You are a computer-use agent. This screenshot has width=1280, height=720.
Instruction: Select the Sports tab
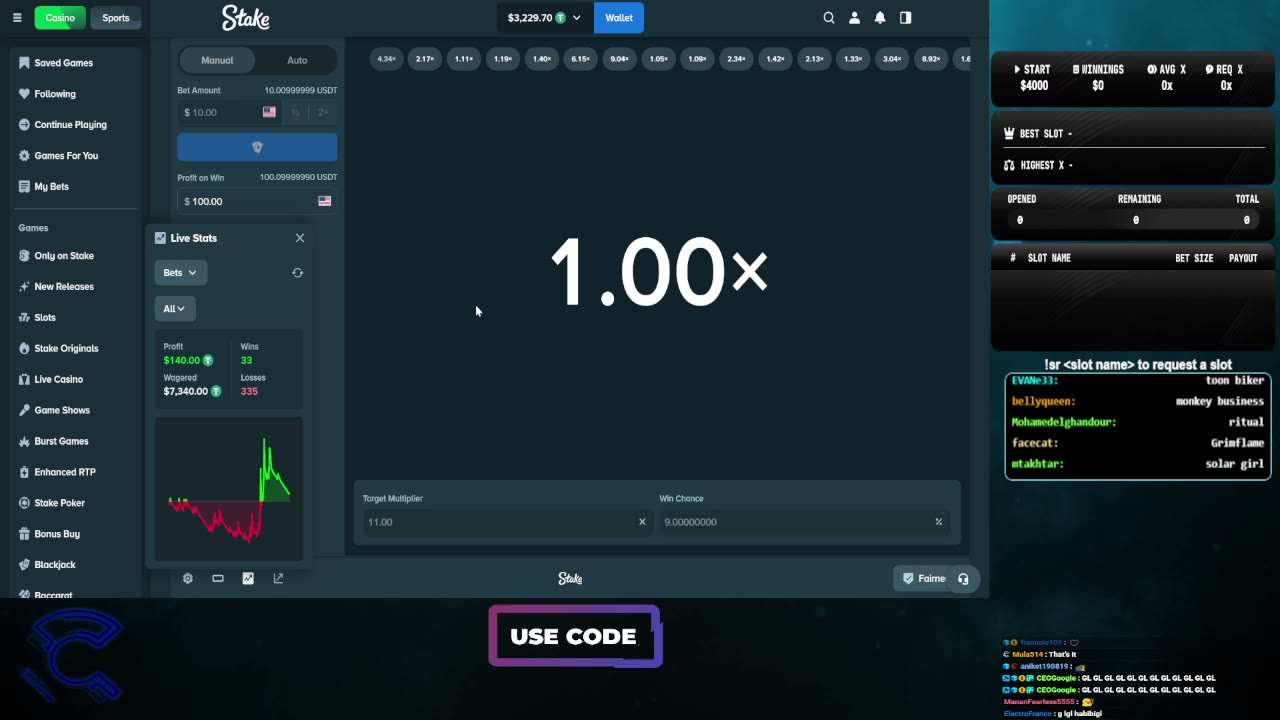[116, 18]
